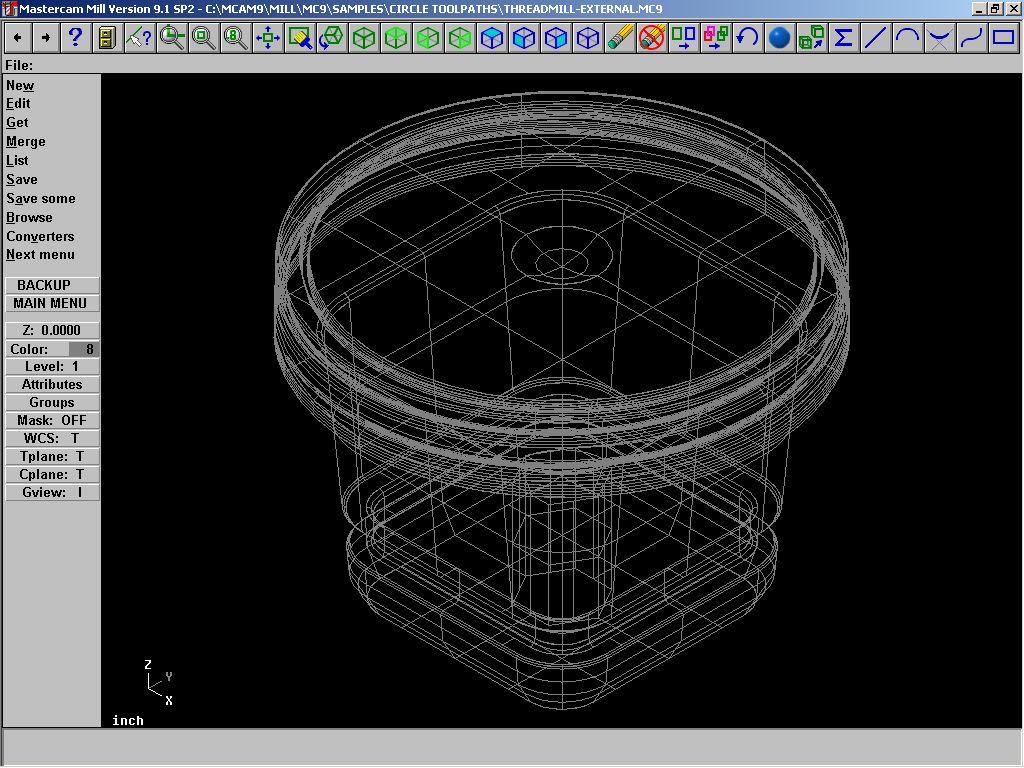Screen dimensions: 1024x768
Task: Click the BACKUP button
Action: click(x=52, y=285)
